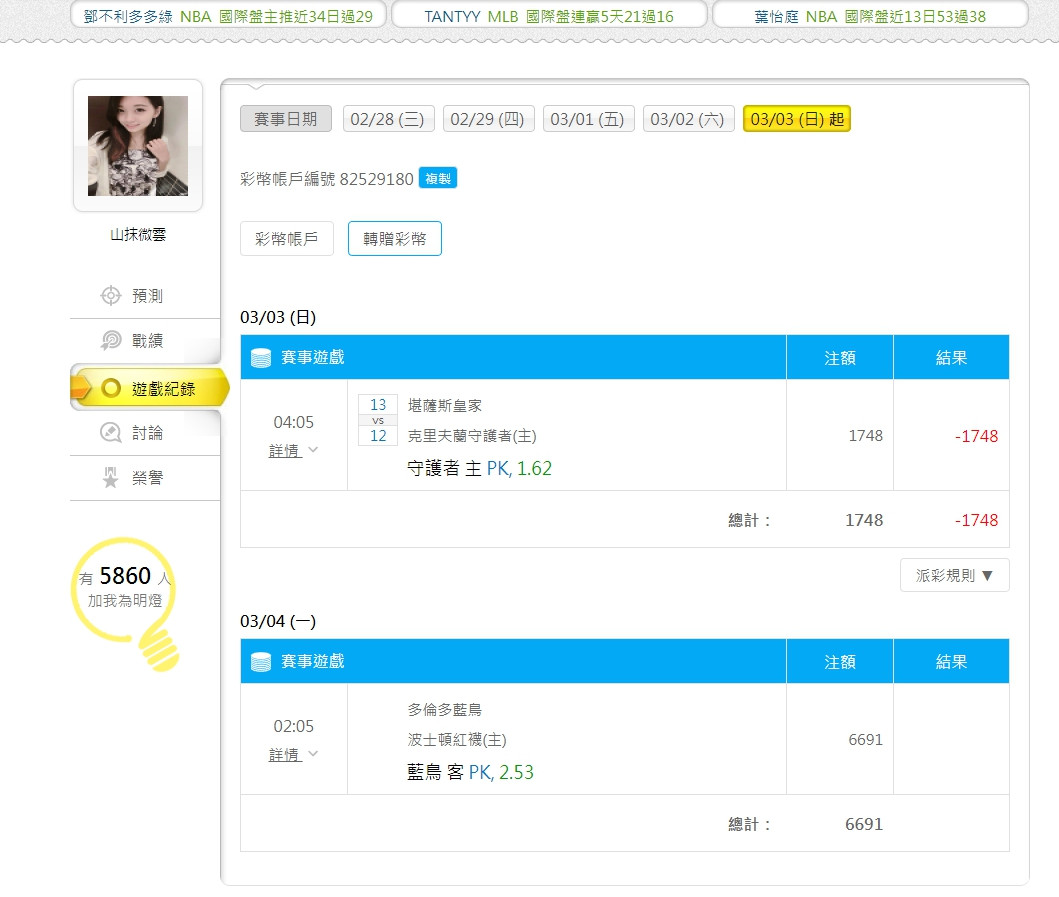Image resolution: width=1059 pixels, height=897 pixels.
Task: Open 討論 in the sidebar menu
Action: (145, 432)
